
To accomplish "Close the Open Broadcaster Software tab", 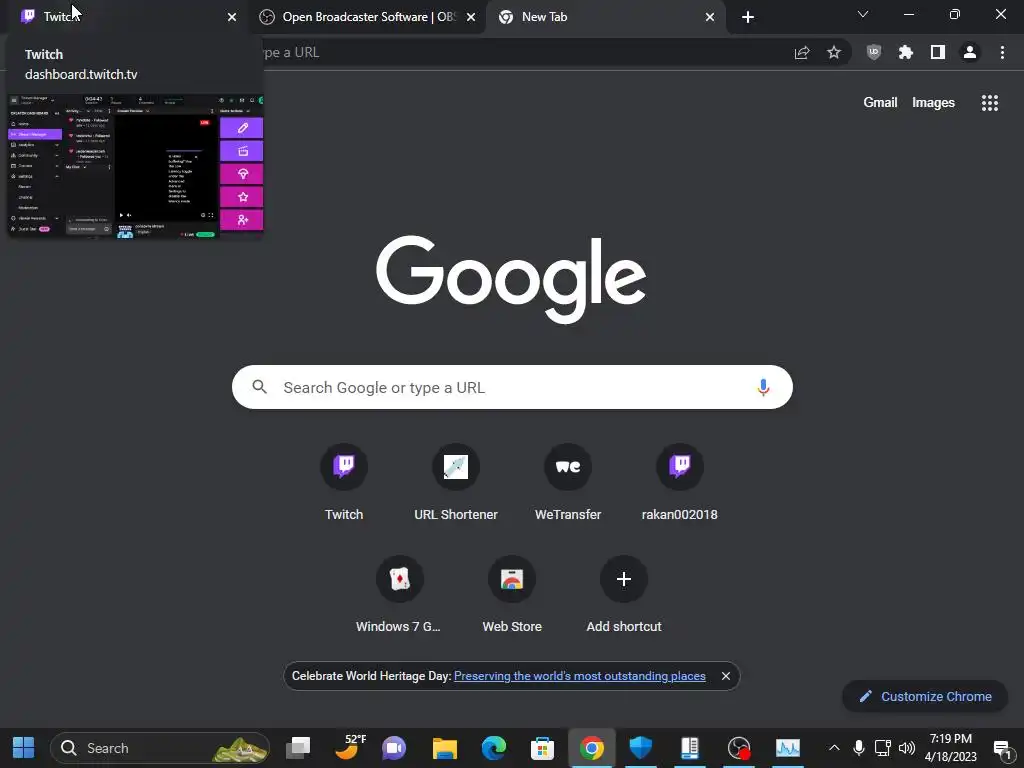I will click(x=471, y=18).
